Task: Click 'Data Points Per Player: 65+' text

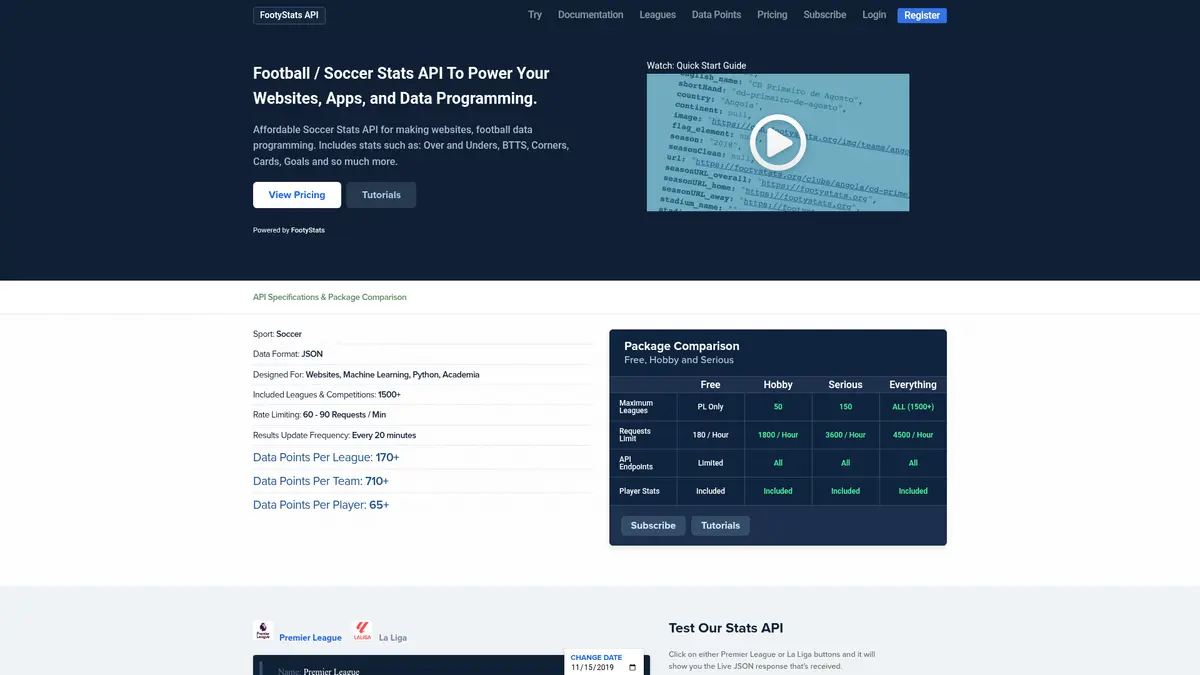Action: click(321, 505)
